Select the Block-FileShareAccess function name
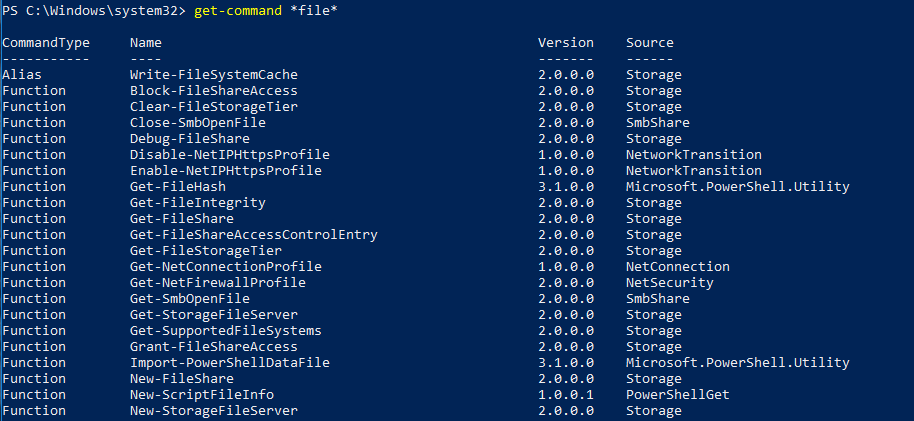This screenshot has height=421, width=914. tap(213, 91)
